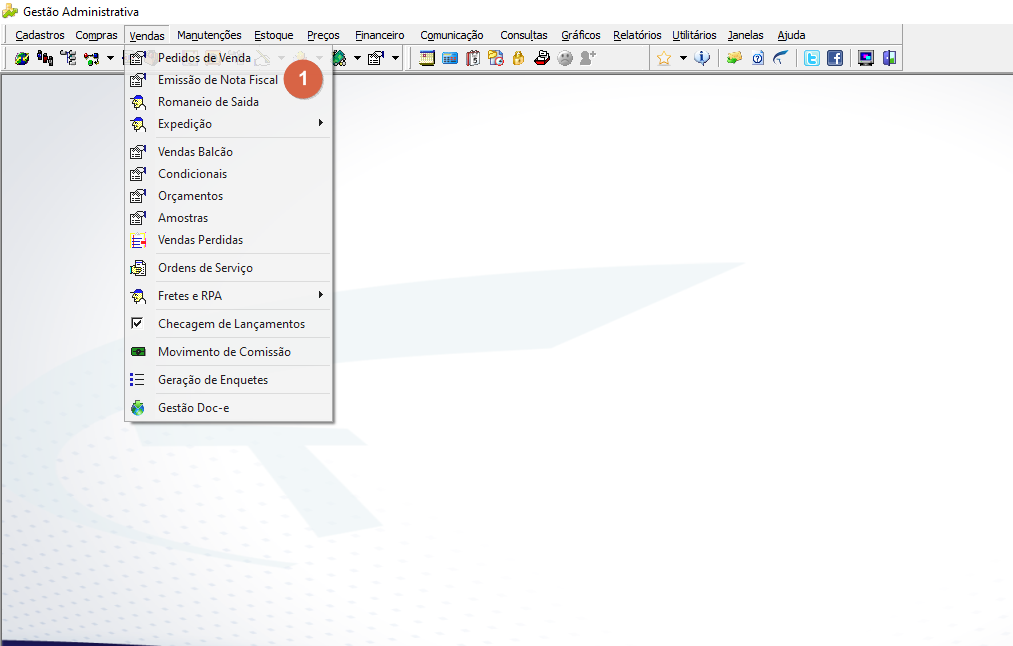Open the calculator icon in toolbar
Screen dimensions: 1013x646
coord(450,58)
